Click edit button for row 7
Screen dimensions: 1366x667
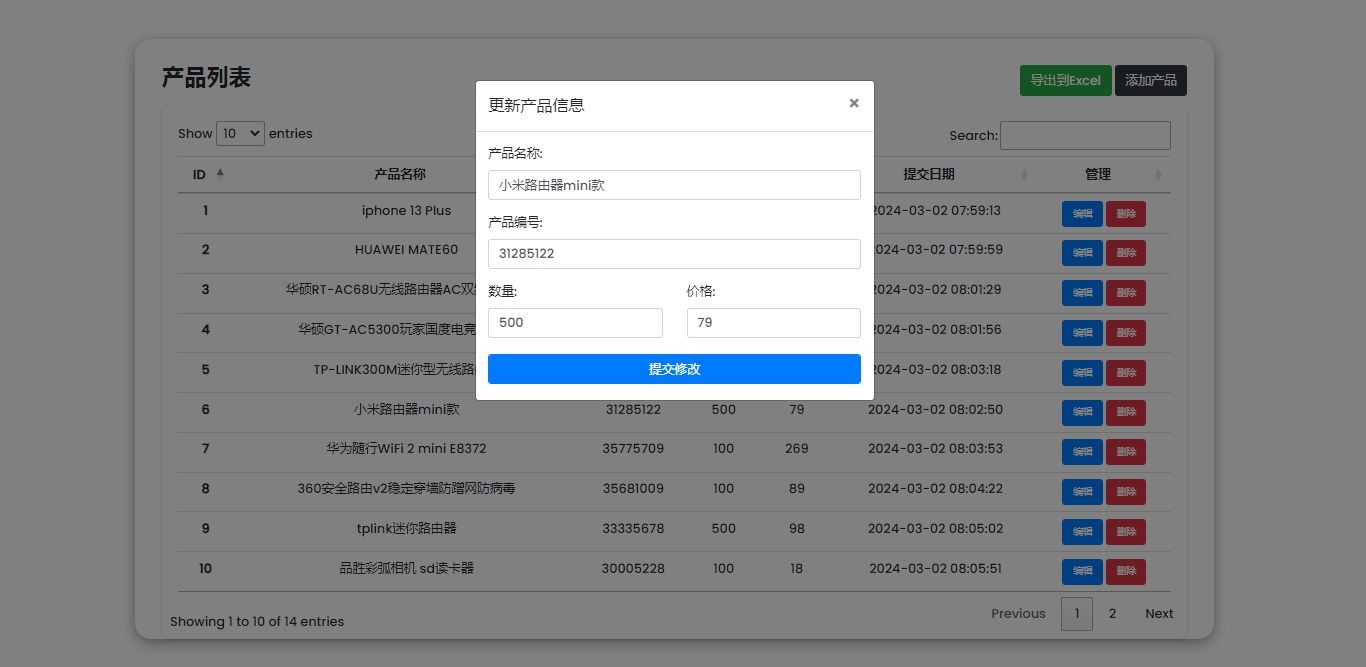(x=1082, y=452)
